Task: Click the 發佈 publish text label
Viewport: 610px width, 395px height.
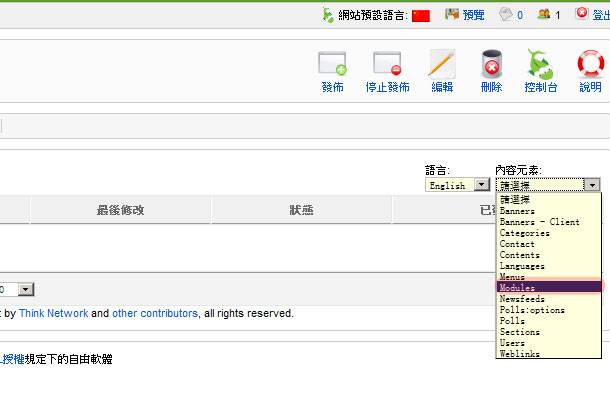Action: 332,87
